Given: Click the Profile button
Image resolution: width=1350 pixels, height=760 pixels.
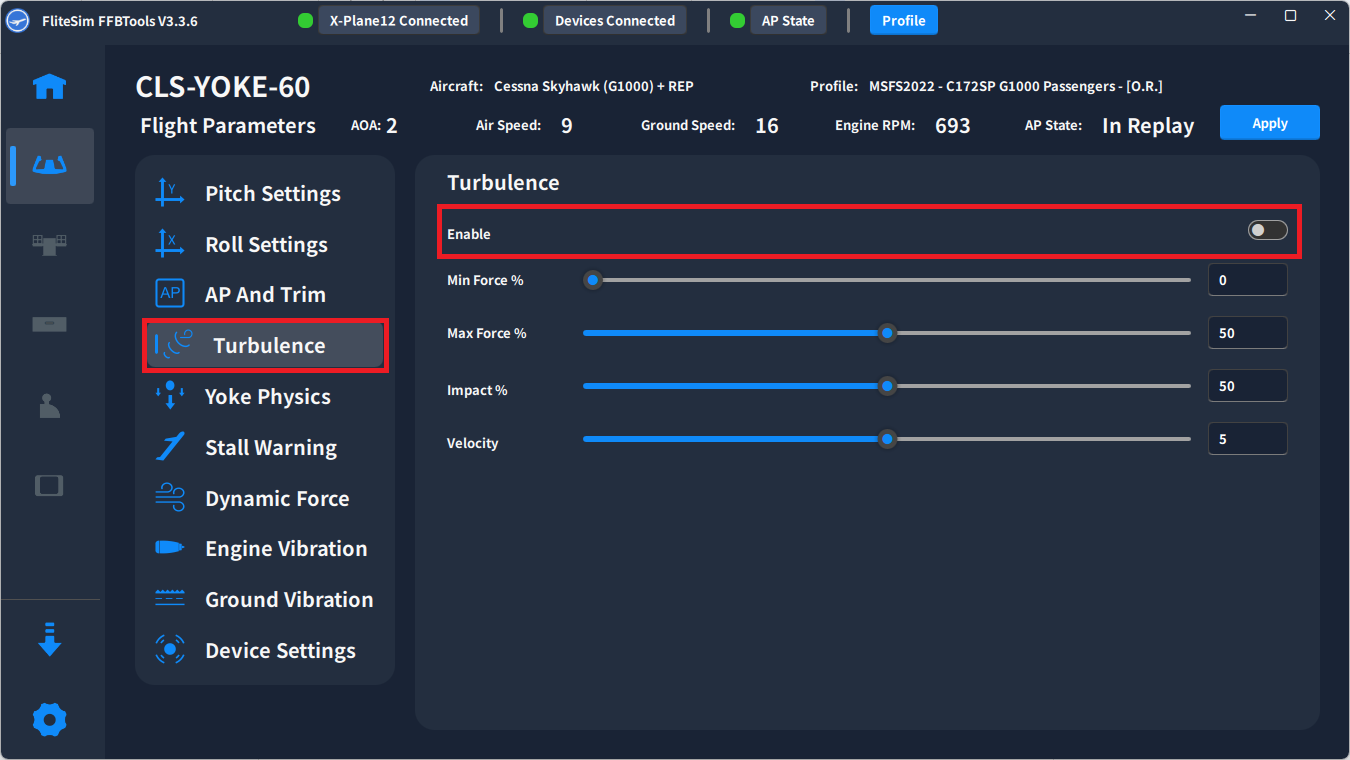Looking at the screenshot, I should click(904, 20).
